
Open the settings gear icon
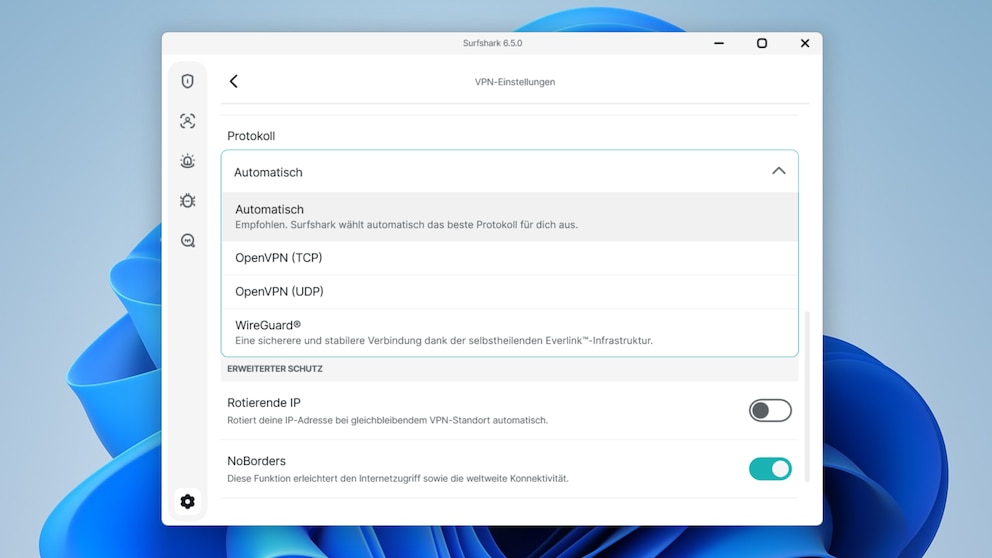[x=187, y=501]
